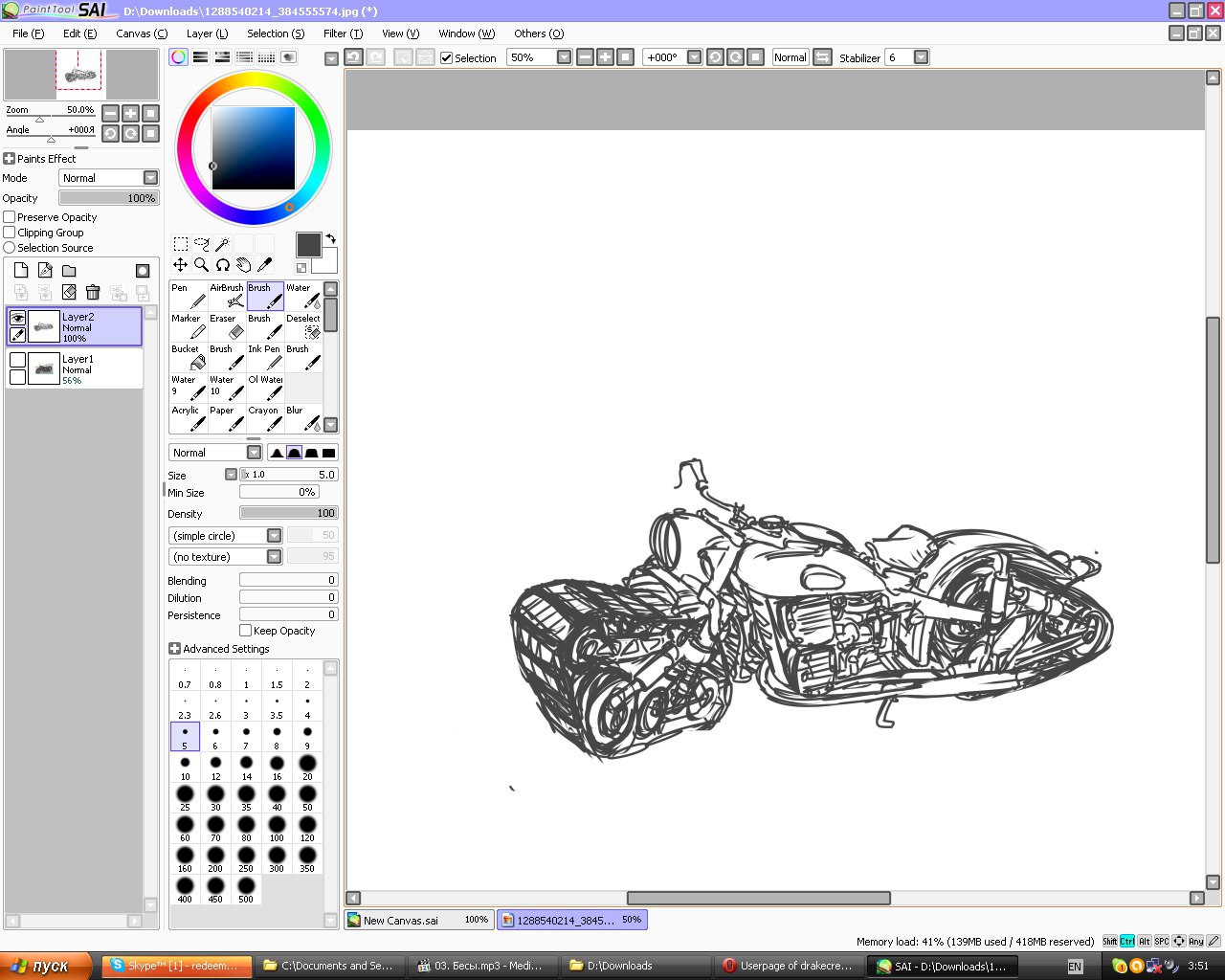Select the Ink Pen tool
Screen dimensions: 1225x980
[265, 358]
